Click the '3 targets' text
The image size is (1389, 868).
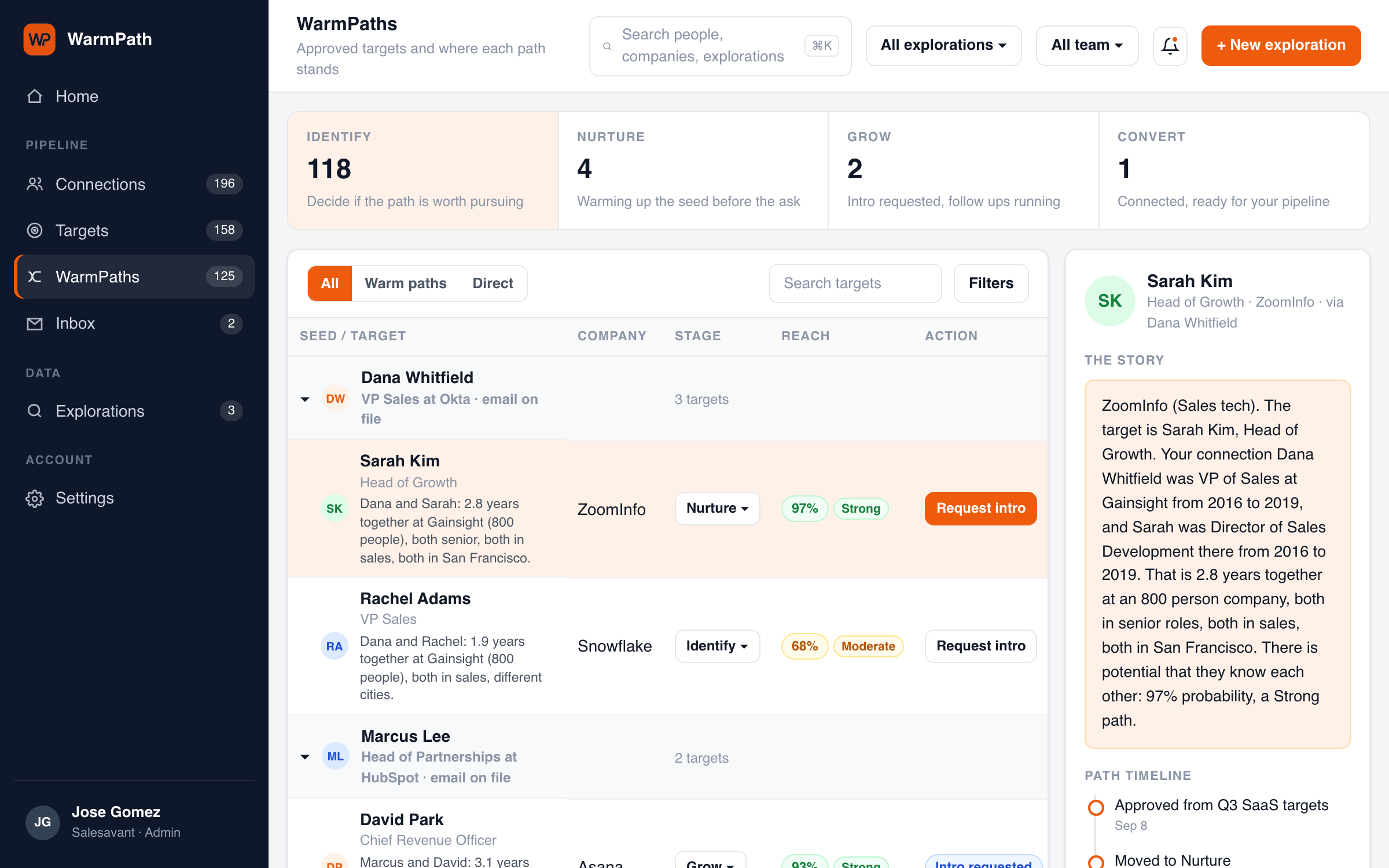pos(701,399)
